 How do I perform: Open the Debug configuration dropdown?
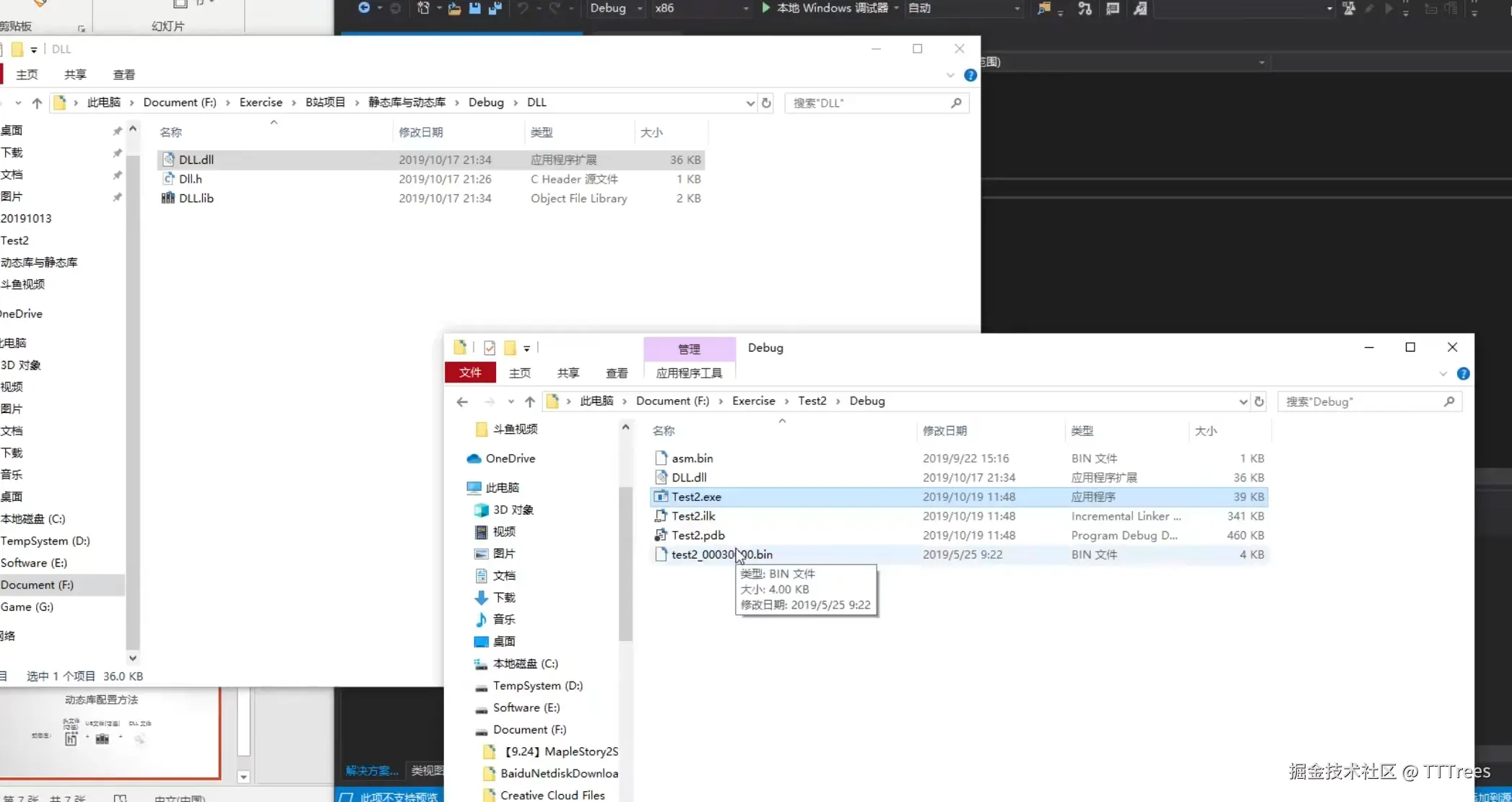coord(640,8)
